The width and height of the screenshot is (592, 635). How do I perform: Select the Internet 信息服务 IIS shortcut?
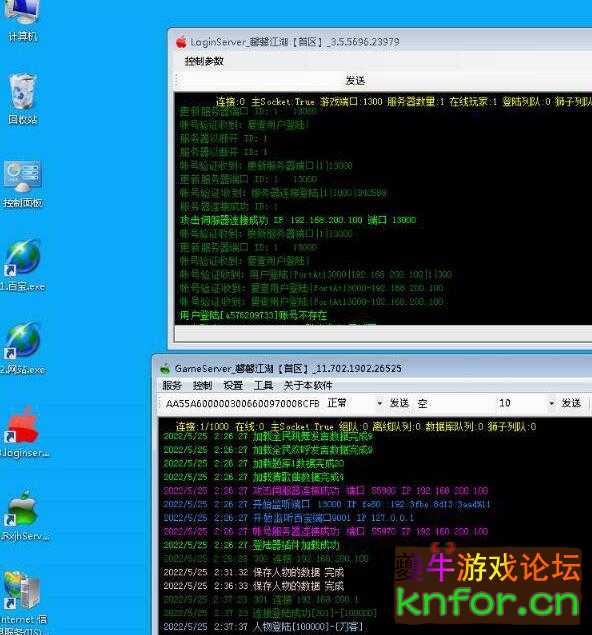(x=23, y=601)
